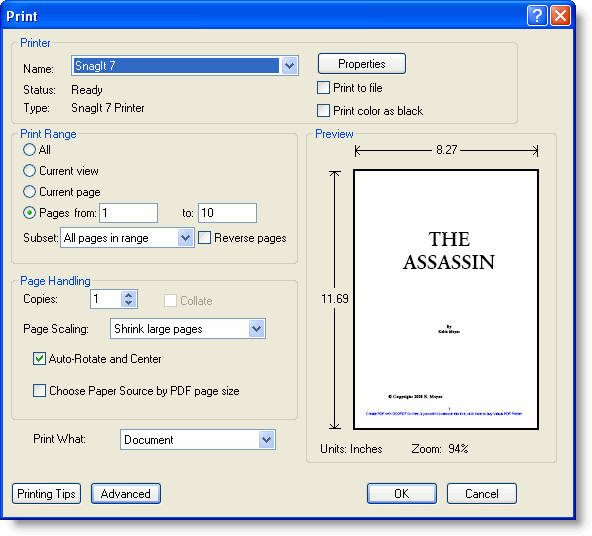Viewport: 592px width, 536px height.
Task: Expand the Print What dropdown
Action: 267,440
